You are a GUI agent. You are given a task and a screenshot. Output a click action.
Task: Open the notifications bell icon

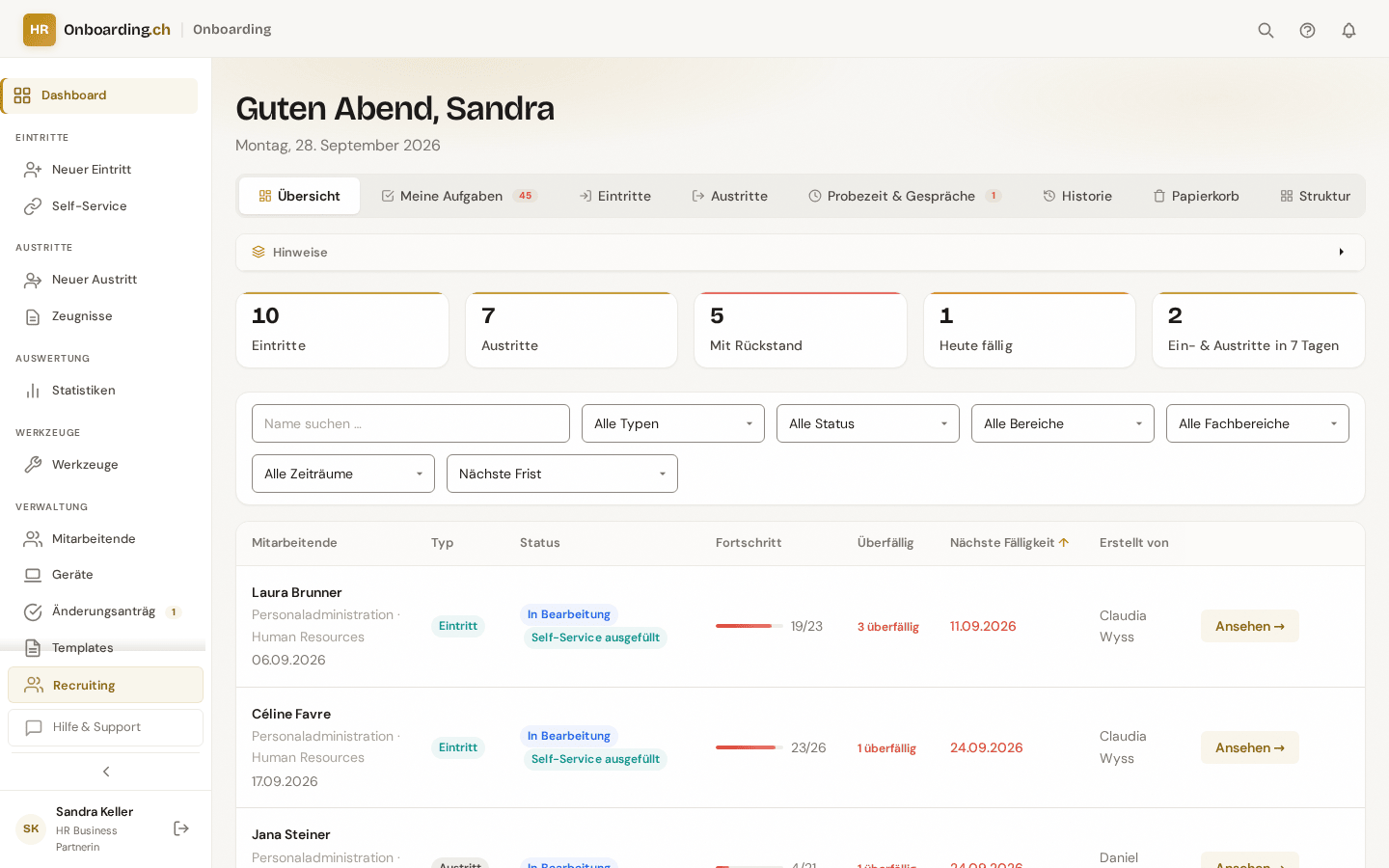pyautogui.click(x=1348, y=30)
